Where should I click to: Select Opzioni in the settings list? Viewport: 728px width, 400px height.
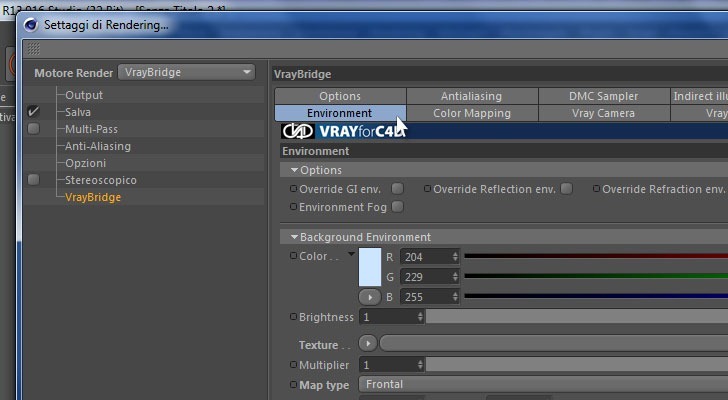pos(85,163)
